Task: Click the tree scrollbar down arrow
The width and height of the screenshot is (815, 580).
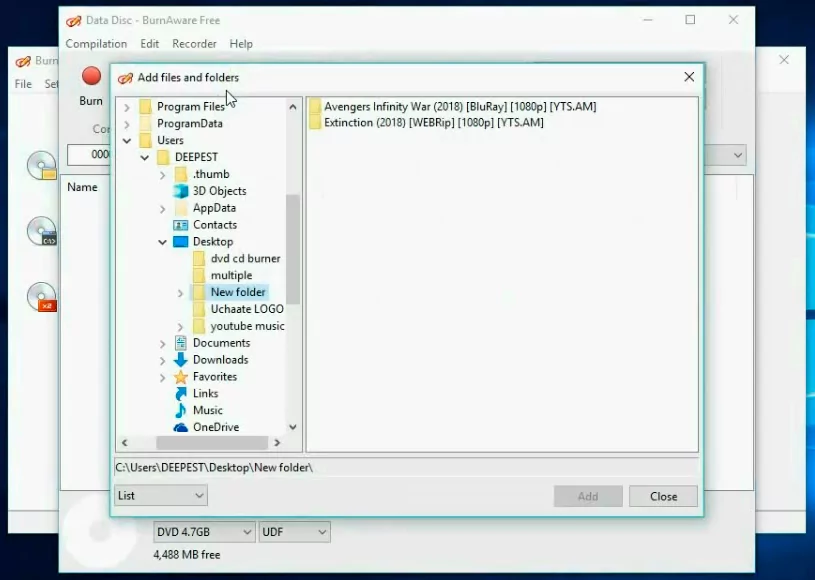Action: tap(293, 427)
